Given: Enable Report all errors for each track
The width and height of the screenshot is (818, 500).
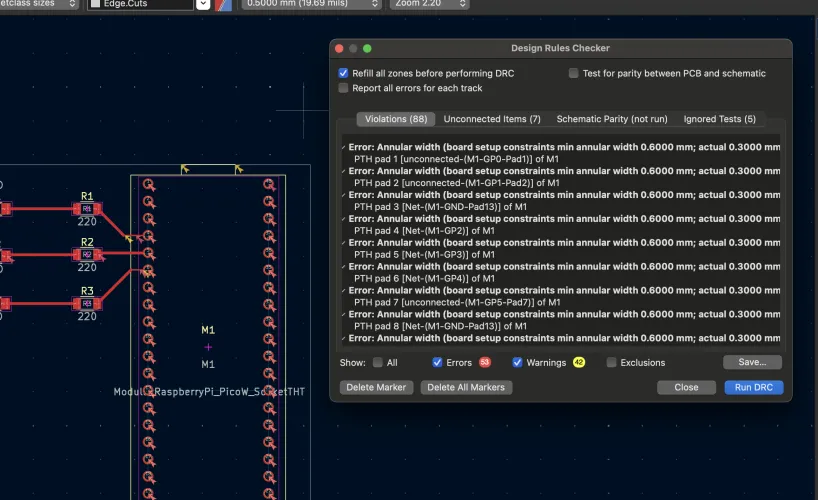Looking at the screenshot, I should point(343,88).
